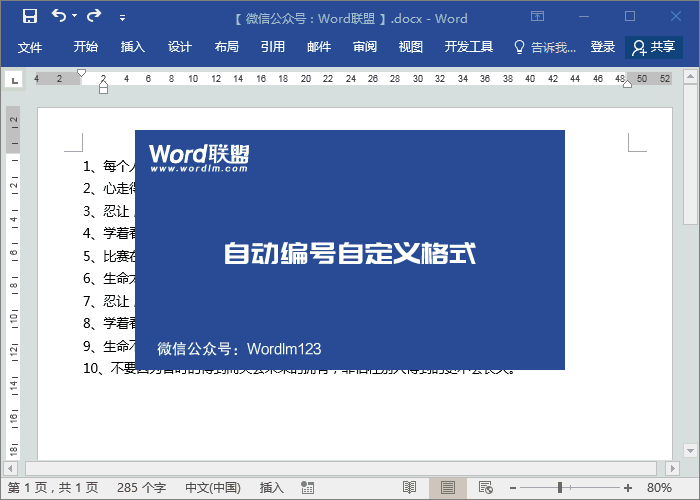This screenshot has width=700, height=500.
Task: Click the zoom slider handle
Action: tap(560, 488)
